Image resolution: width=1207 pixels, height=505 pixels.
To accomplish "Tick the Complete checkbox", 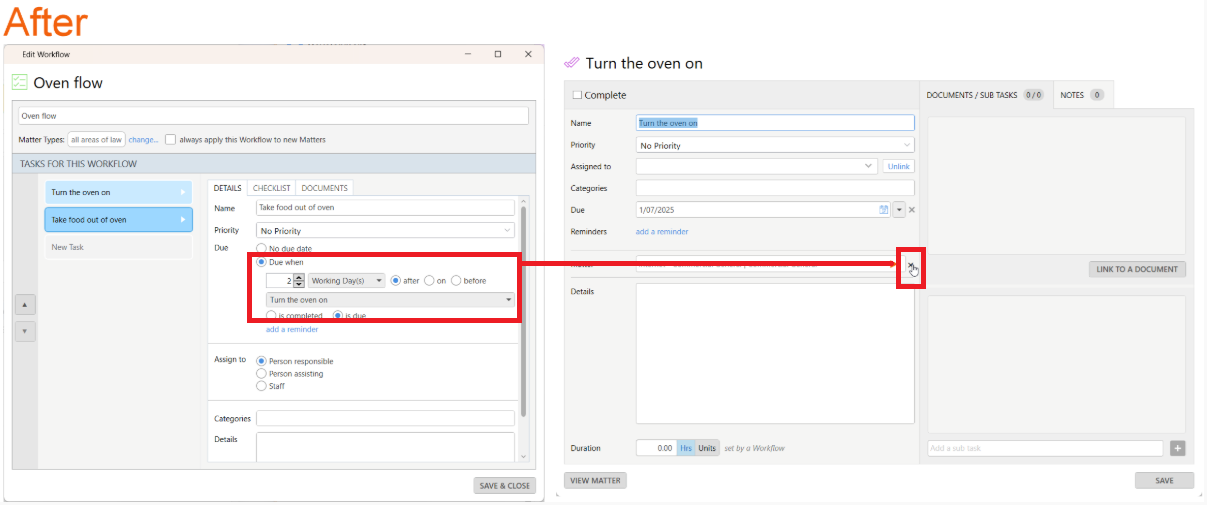I will [x=576, y=95].
